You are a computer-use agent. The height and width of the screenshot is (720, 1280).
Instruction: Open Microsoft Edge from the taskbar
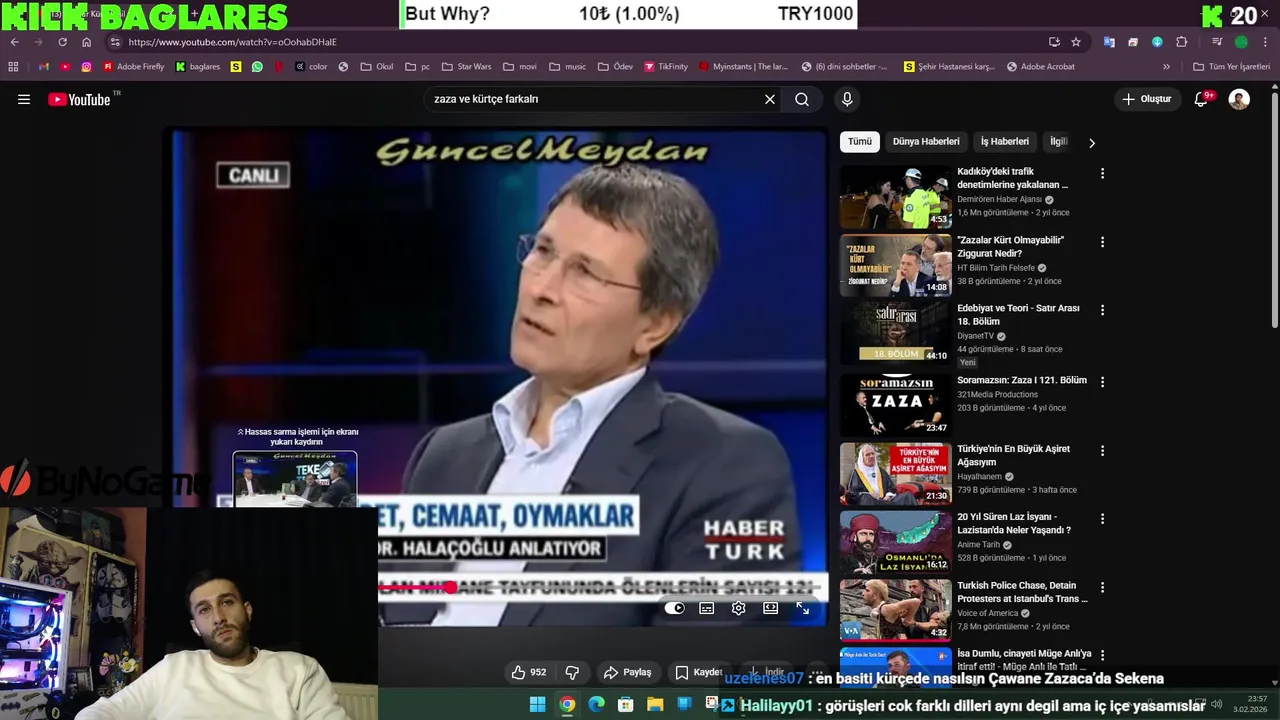pos(597,705)
